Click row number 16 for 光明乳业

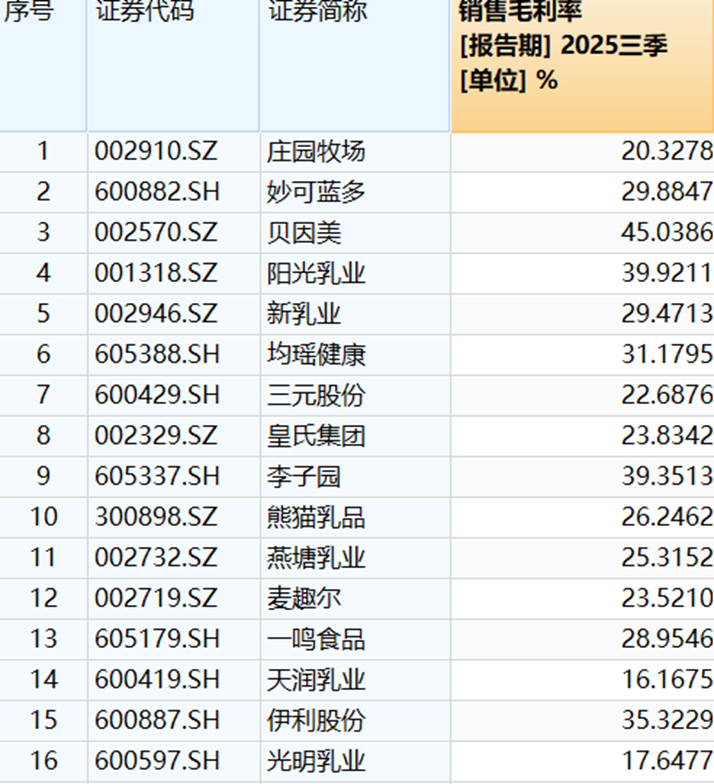tap(44, 760)
